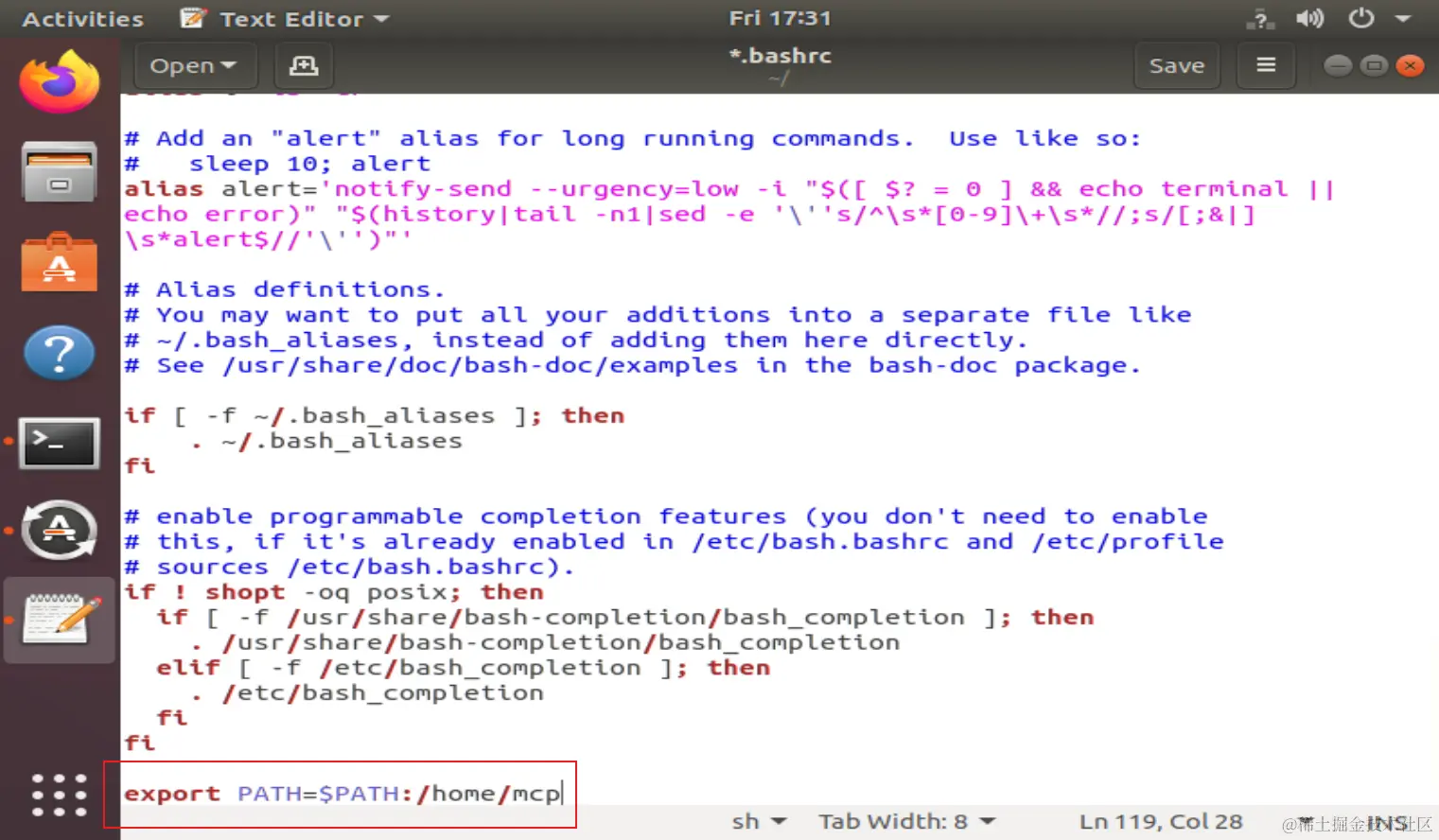Maximize the Text Editor window

pos(1374,65)
